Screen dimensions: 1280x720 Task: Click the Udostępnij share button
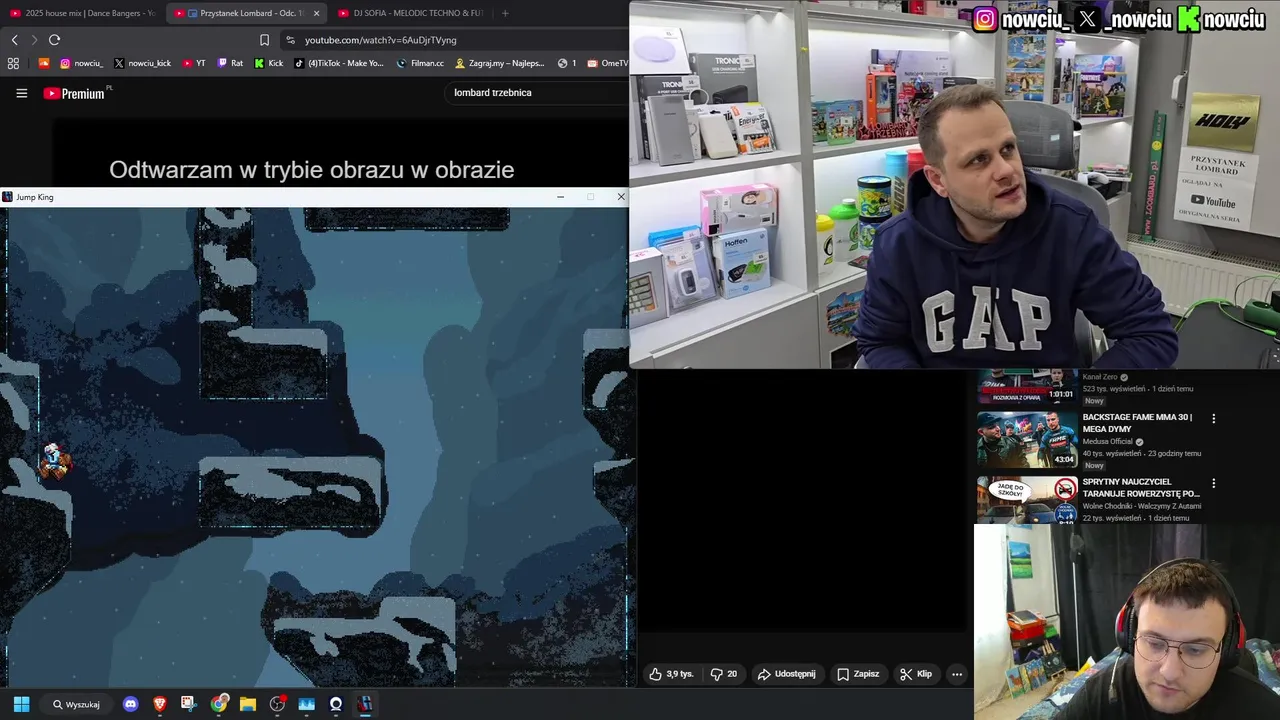point(786,674)
